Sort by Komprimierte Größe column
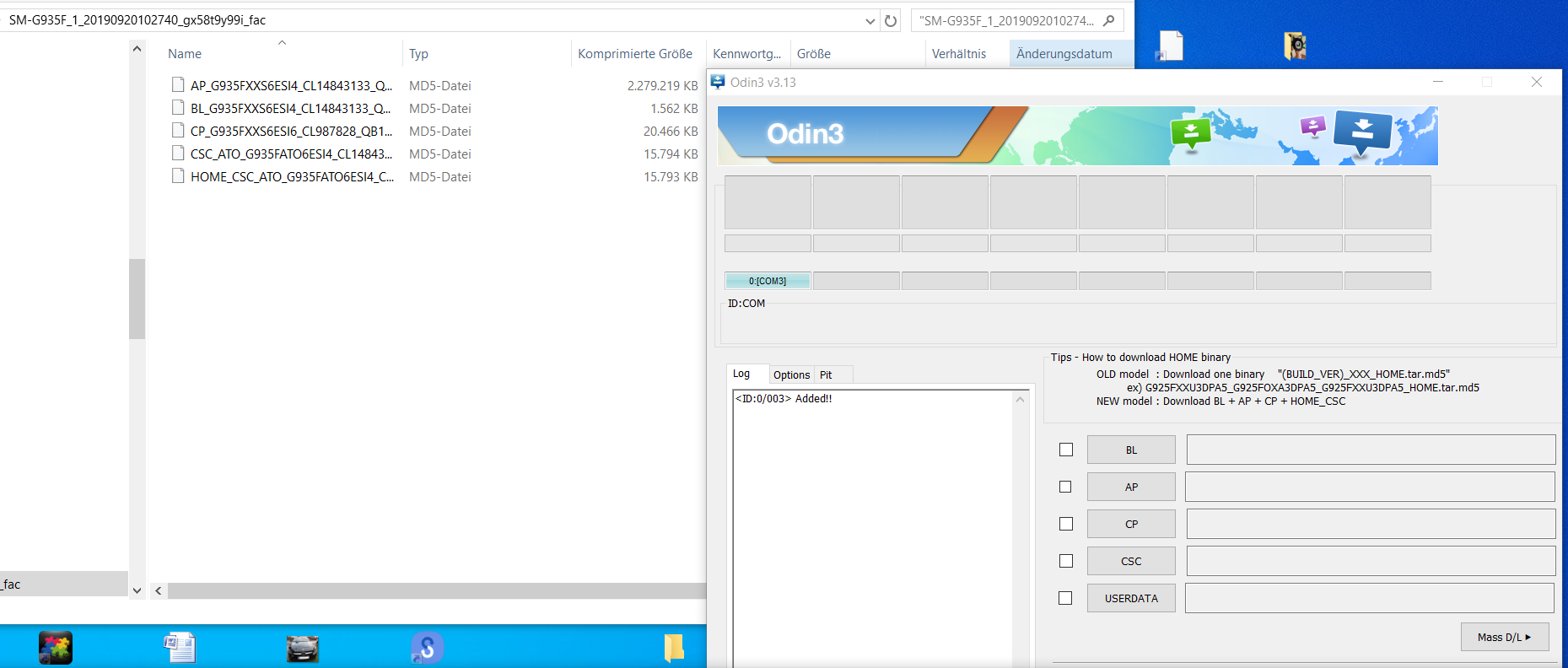This screenshot has width=1568, height=668. [635, 53]
